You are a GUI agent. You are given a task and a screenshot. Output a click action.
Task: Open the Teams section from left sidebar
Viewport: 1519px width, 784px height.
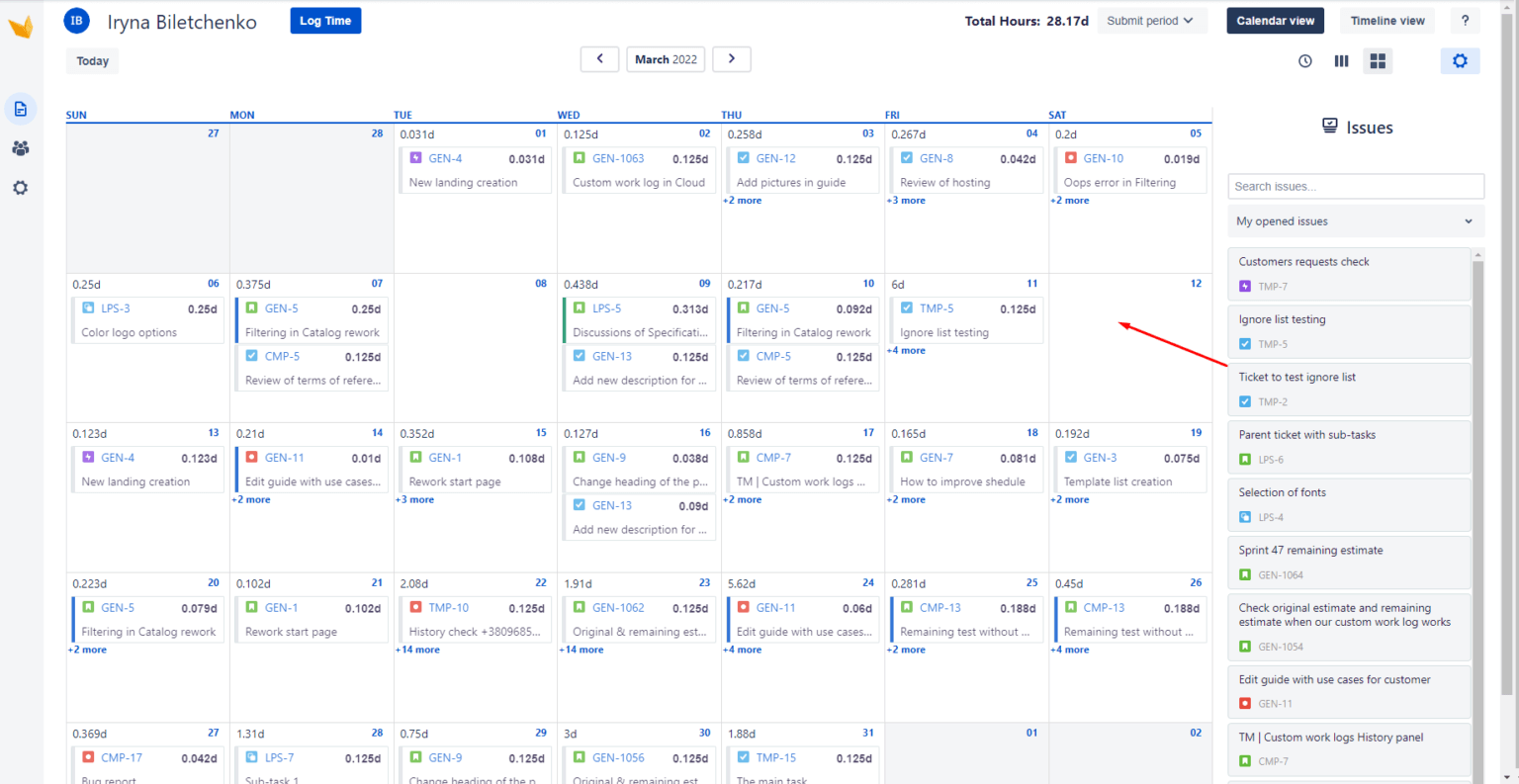click(x=21, y=147)
